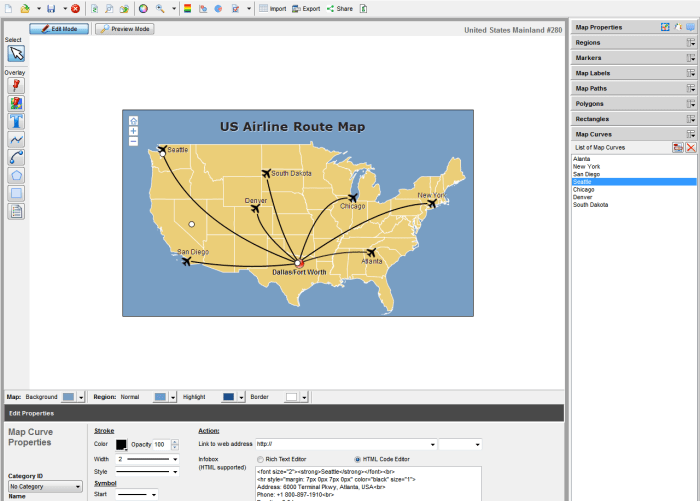Create a new map file
The image size is (700, 501).
8,8
